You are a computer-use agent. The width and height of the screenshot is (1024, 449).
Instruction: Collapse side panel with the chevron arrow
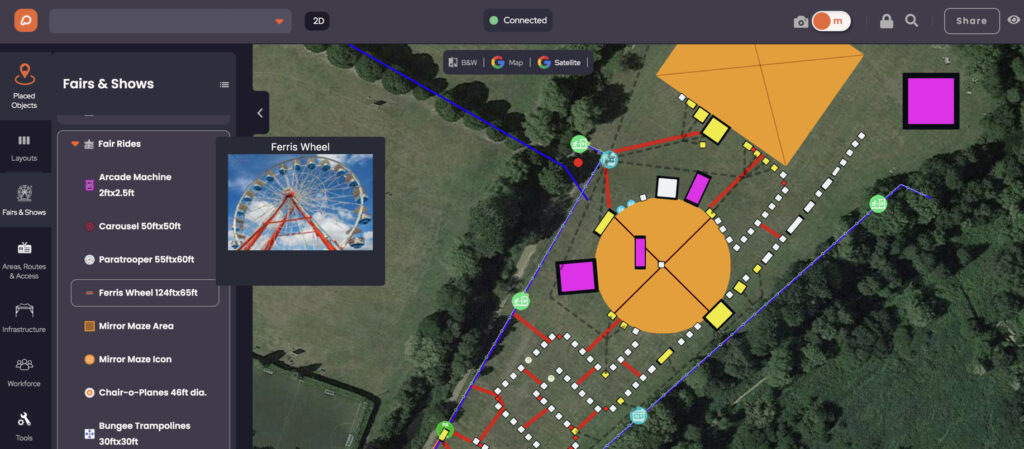point(260,112)
